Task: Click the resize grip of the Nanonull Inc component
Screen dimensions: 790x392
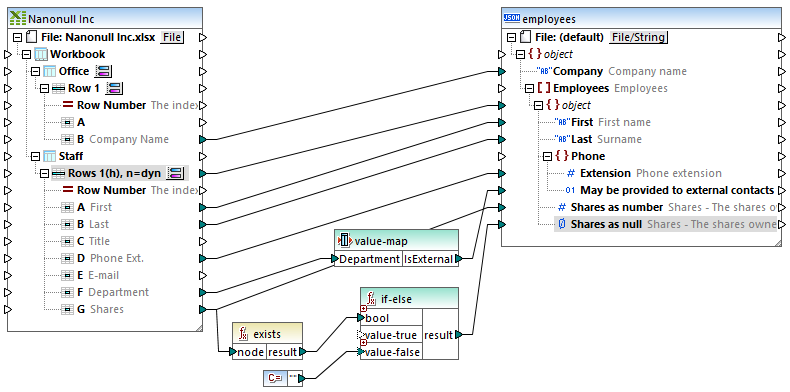Action: click(199, 328)
